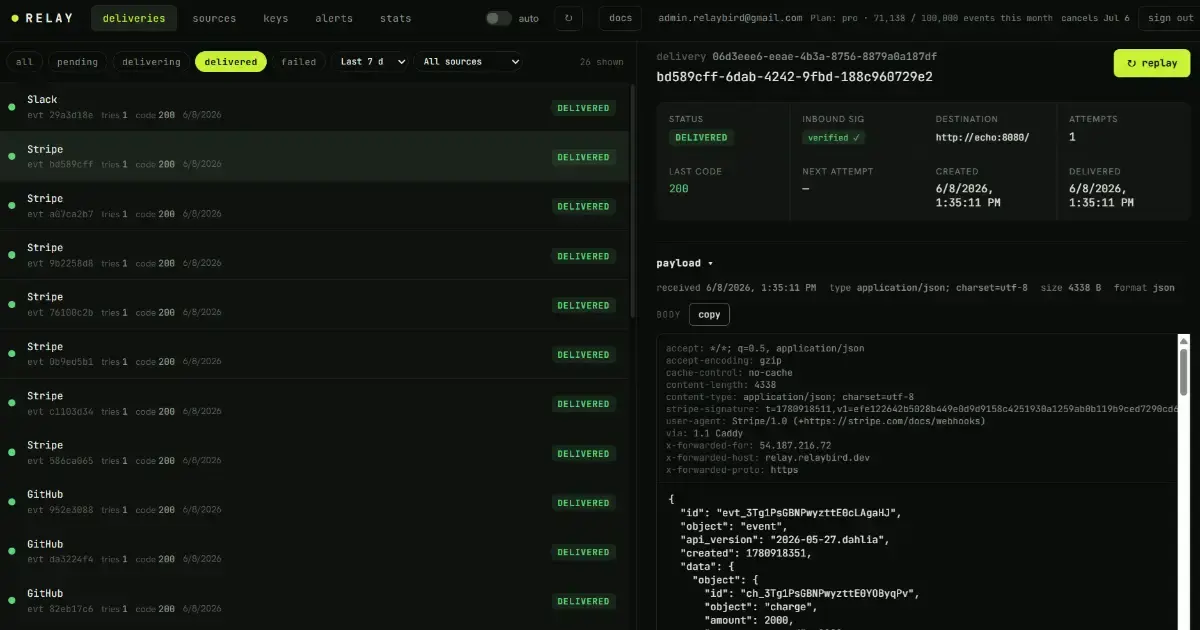Open the stats tab
The height and width of the screenshot is (630, 1200).
(395, 18)
